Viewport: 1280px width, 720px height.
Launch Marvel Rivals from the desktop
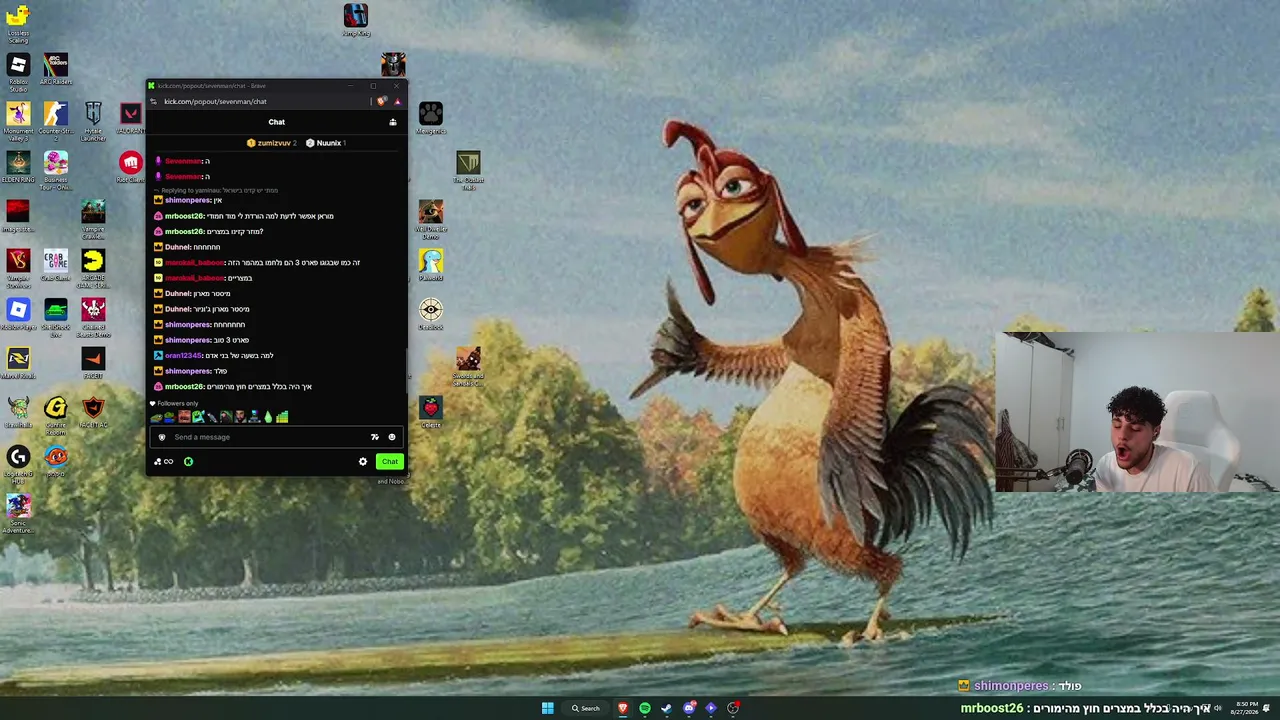coord(18,364)
